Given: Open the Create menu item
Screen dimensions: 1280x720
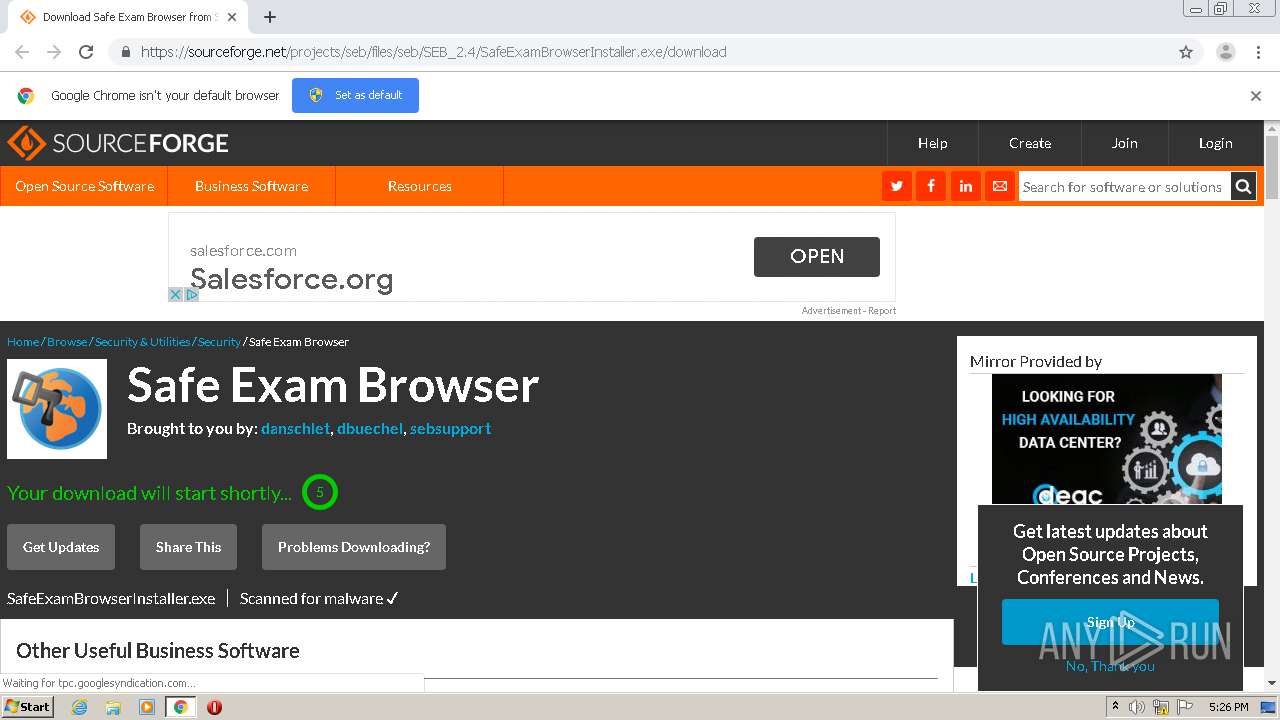Looking at the screenshot, I should [x=1030, y=143].
